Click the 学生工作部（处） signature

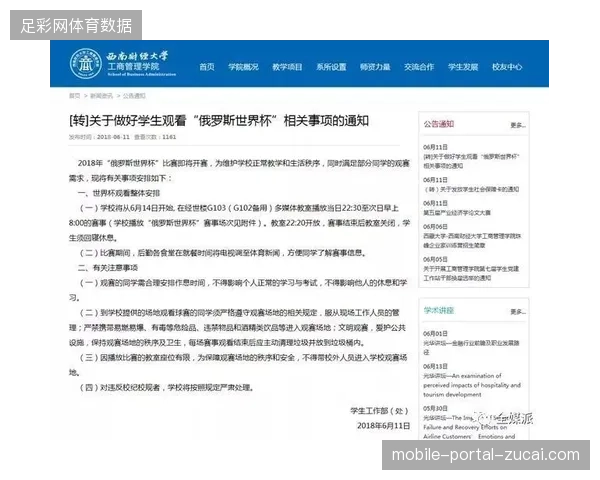[x=379, y=411]
